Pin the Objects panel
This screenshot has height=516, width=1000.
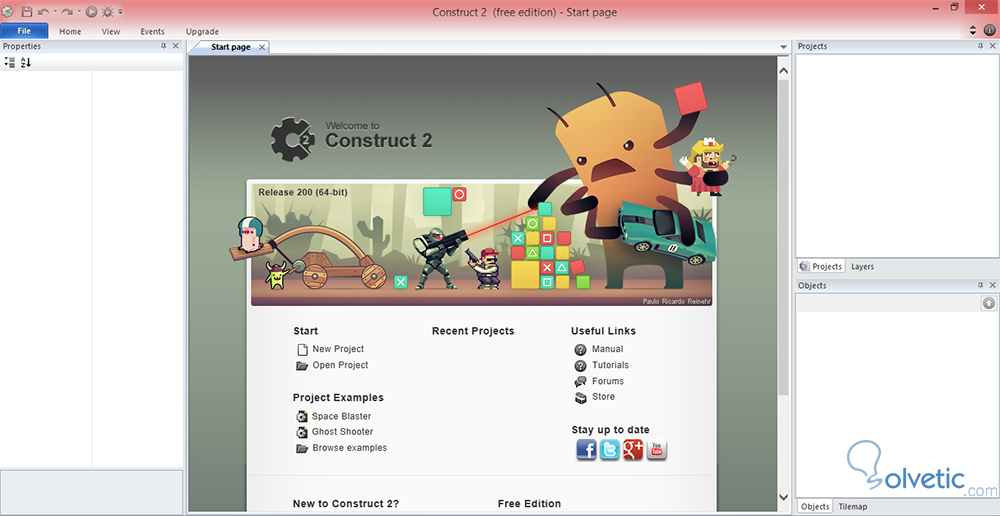pos(980,285)
